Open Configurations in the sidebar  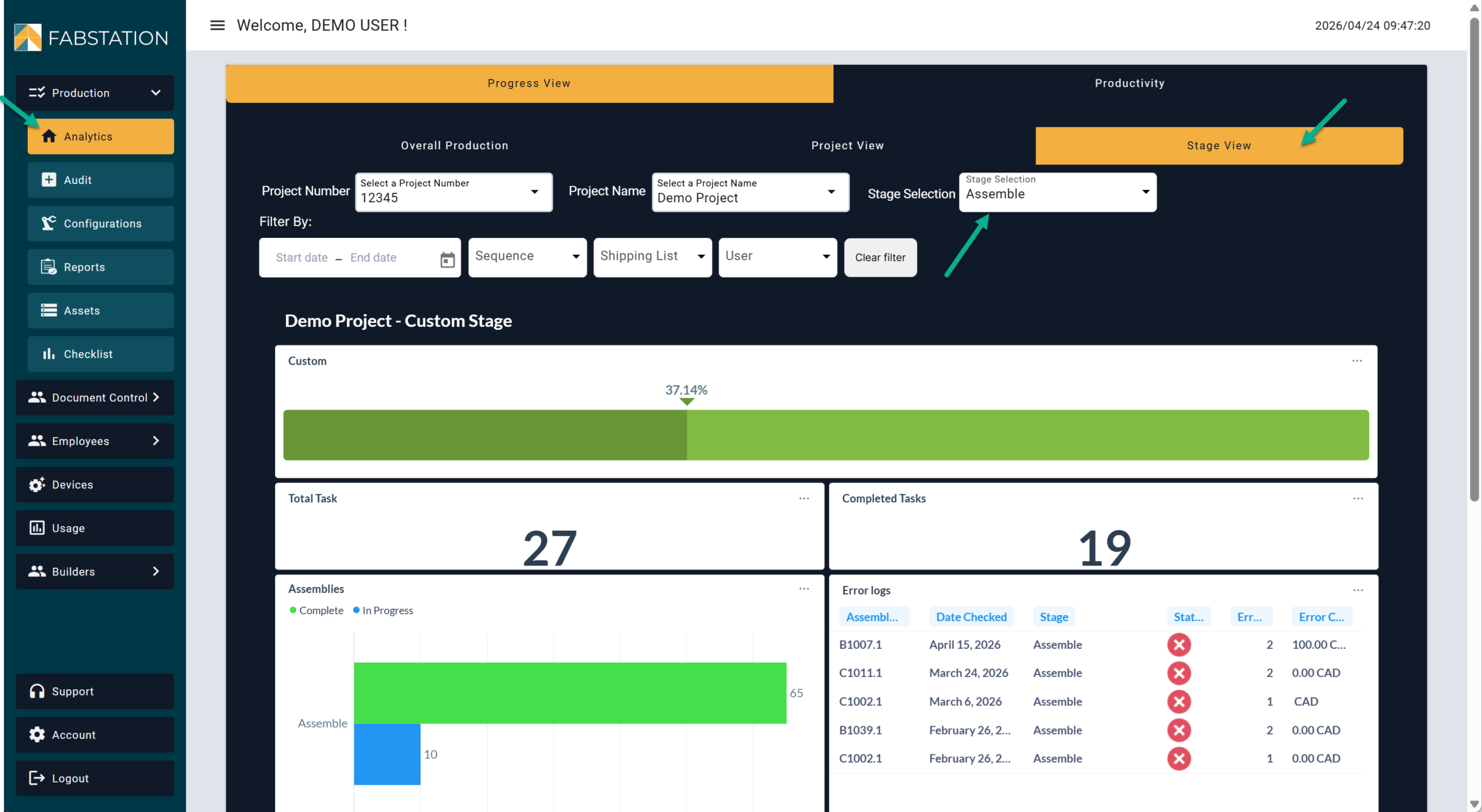coord(100,223)
